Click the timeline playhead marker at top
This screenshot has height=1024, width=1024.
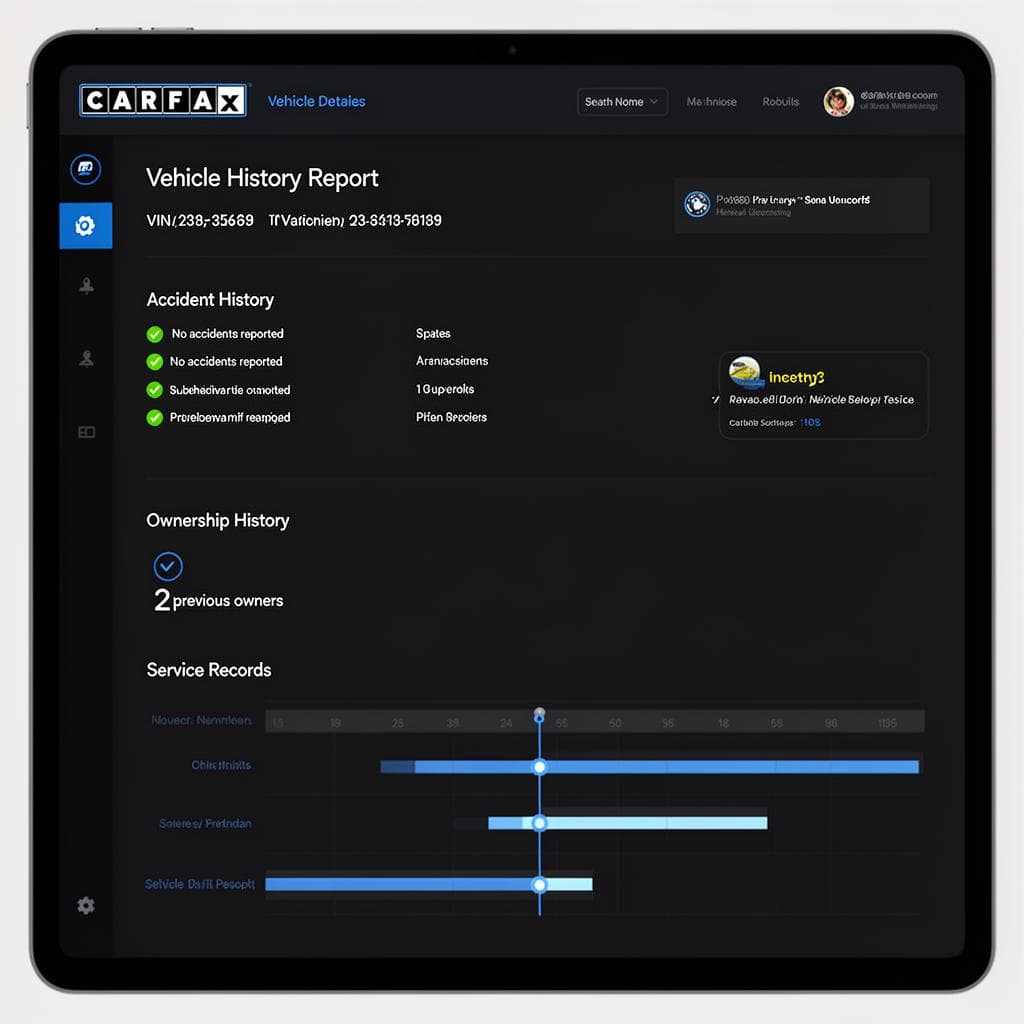[539, 714]
